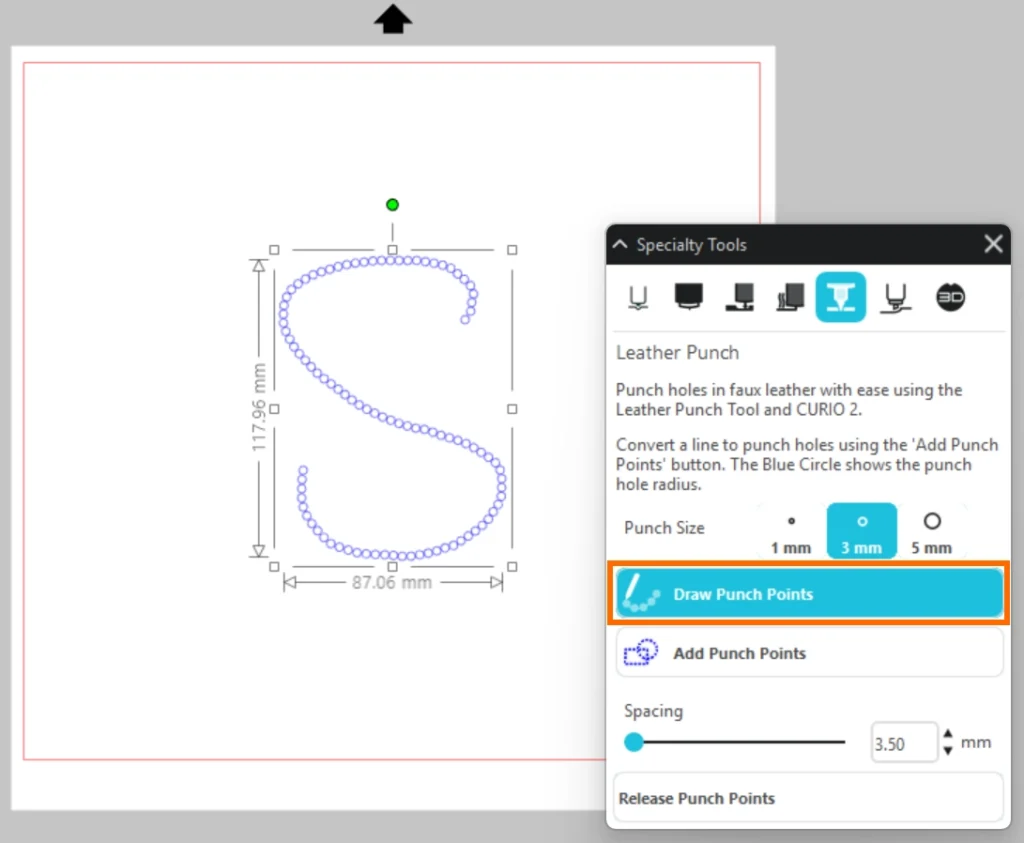Increase spacing with the up arrow
The width and height of the screenshot is (1024, 843).
pyautogui.click(x=949, y=735)
